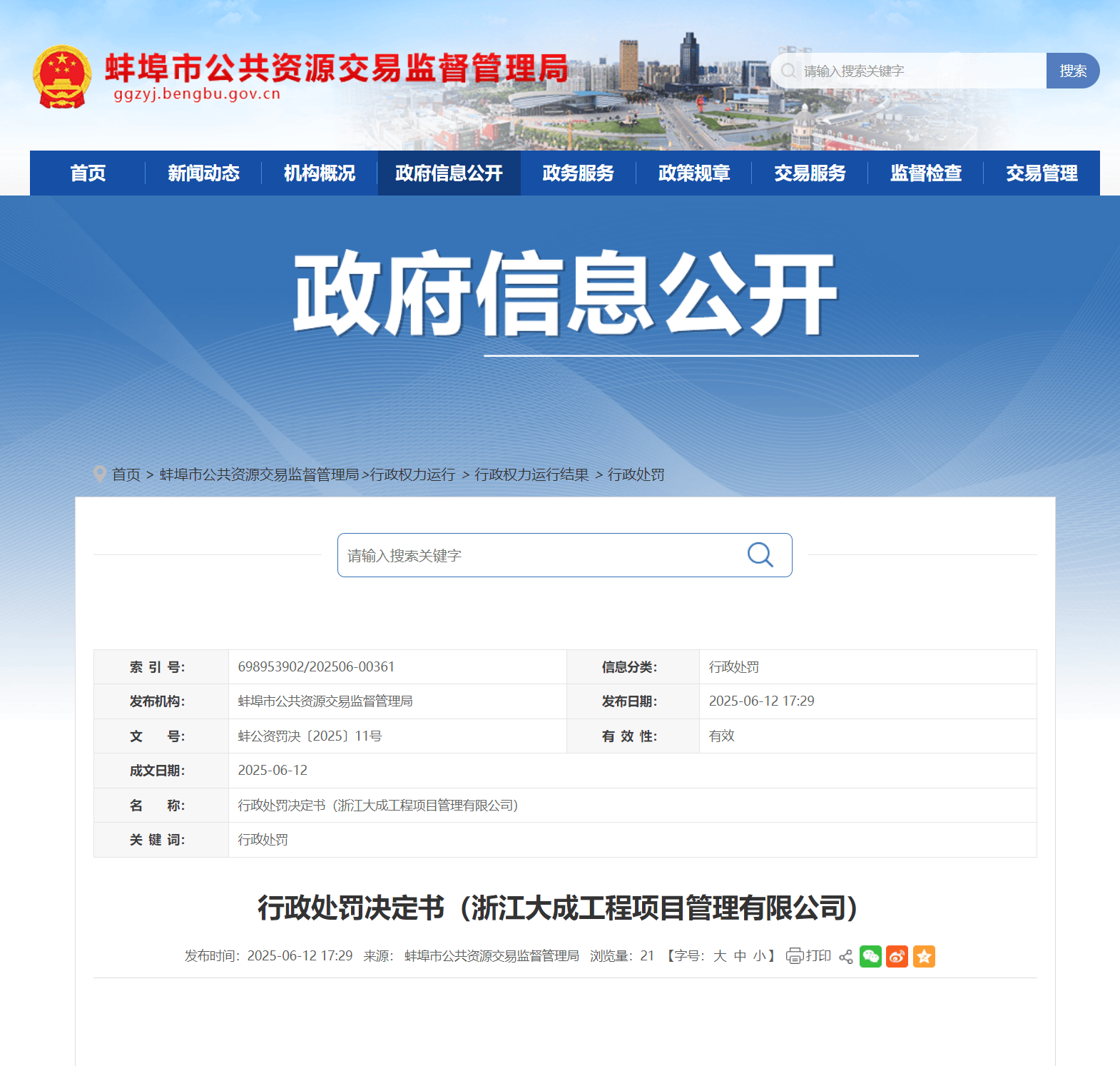Click 行政权力运行结果 breadcrumb link
Image resolution: width=1120 pixels, height=1066 pixels.
coord(531,474)
